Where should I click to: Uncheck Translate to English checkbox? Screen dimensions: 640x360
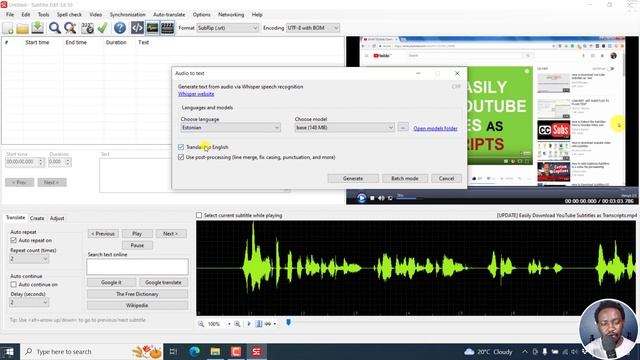click(181, 147)
